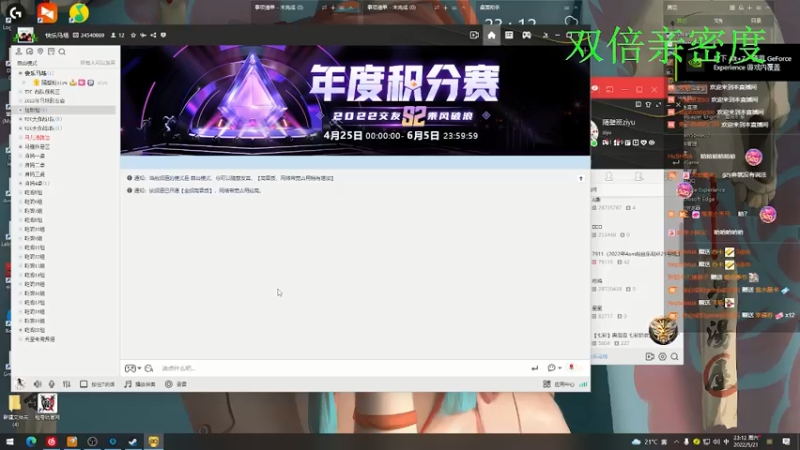Open the YY home page icon
The image size is (800, 450).
(x=491, y=35)
